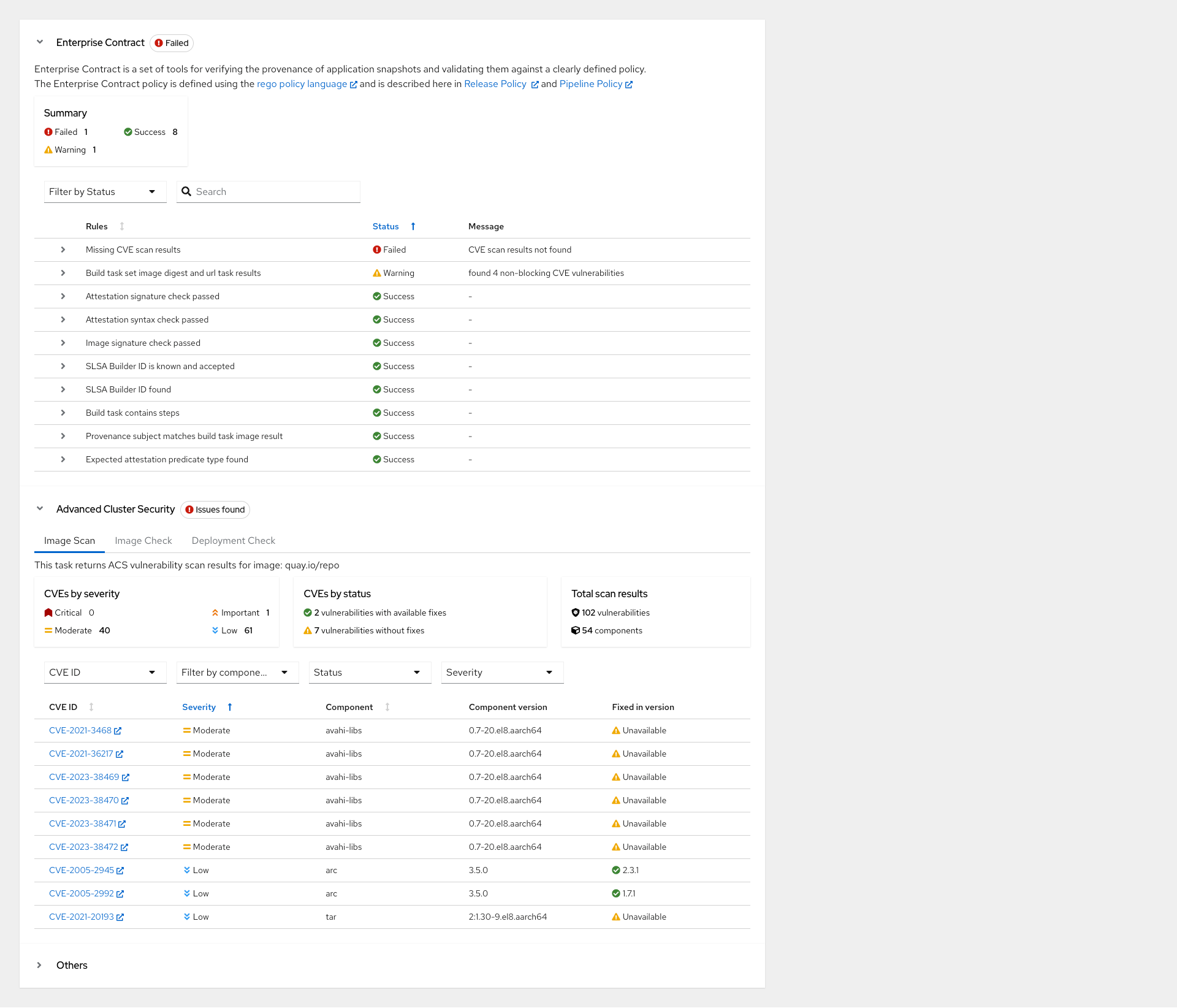The width and height of the screenshot is (1177, 1008).
Task: Click the rules Search input field
Action: pos(269,192)
